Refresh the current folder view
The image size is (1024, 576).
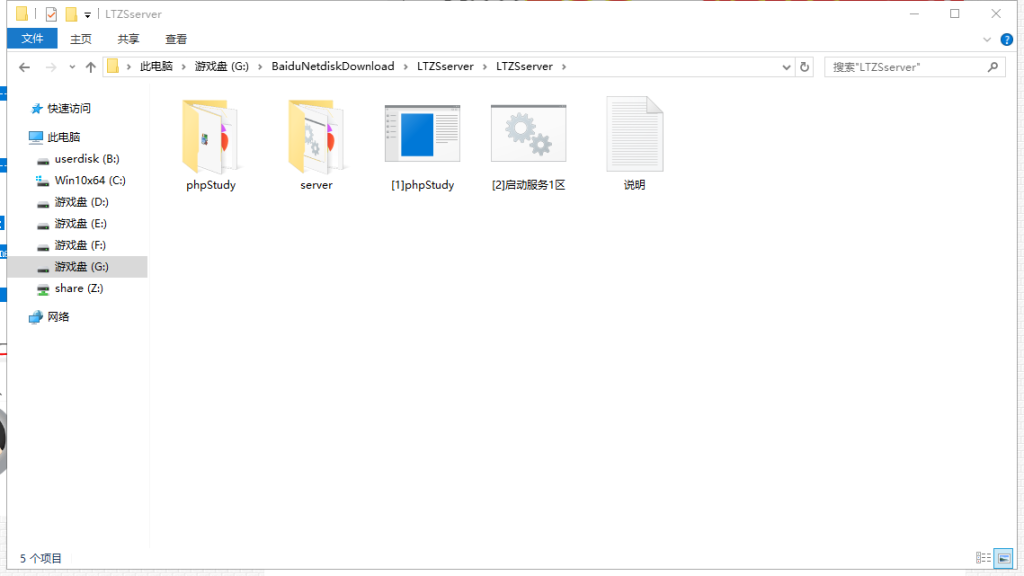click(x=805, y=67)
